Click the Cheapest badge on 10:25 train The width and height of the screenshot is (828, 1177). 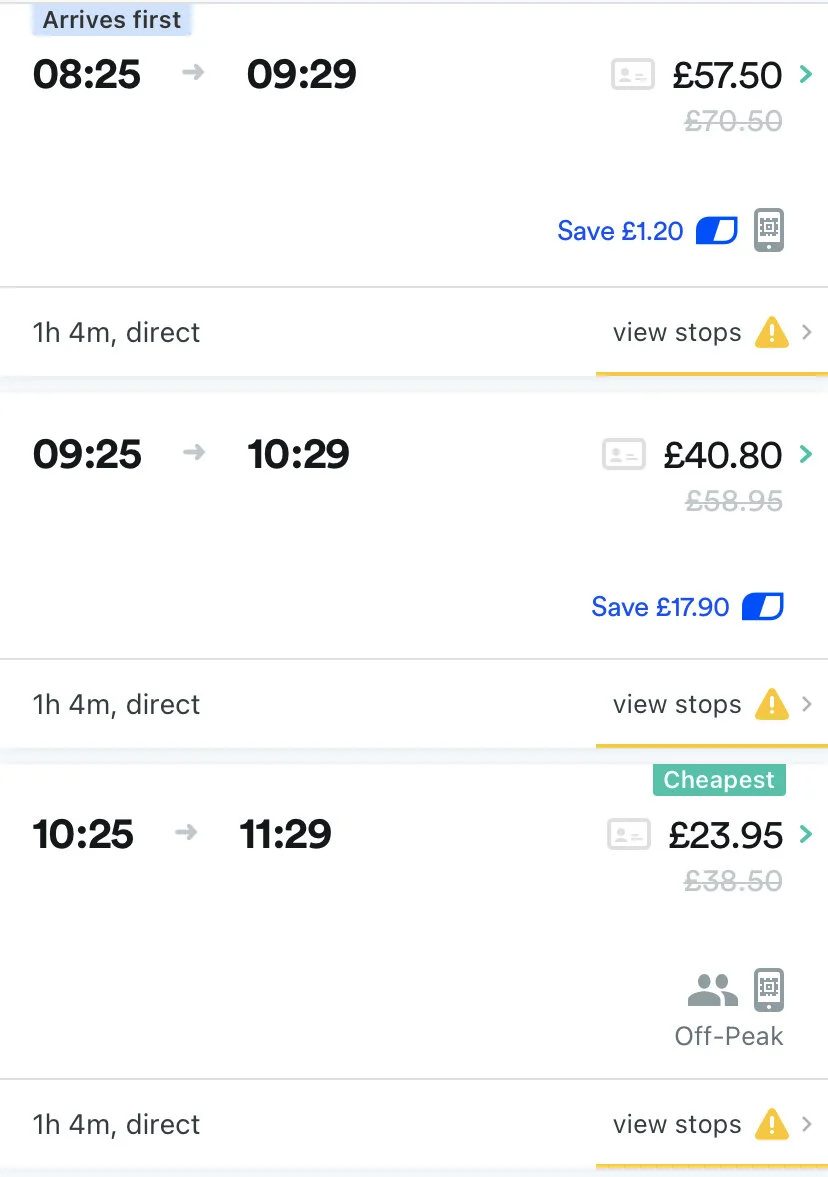(719, 780)
